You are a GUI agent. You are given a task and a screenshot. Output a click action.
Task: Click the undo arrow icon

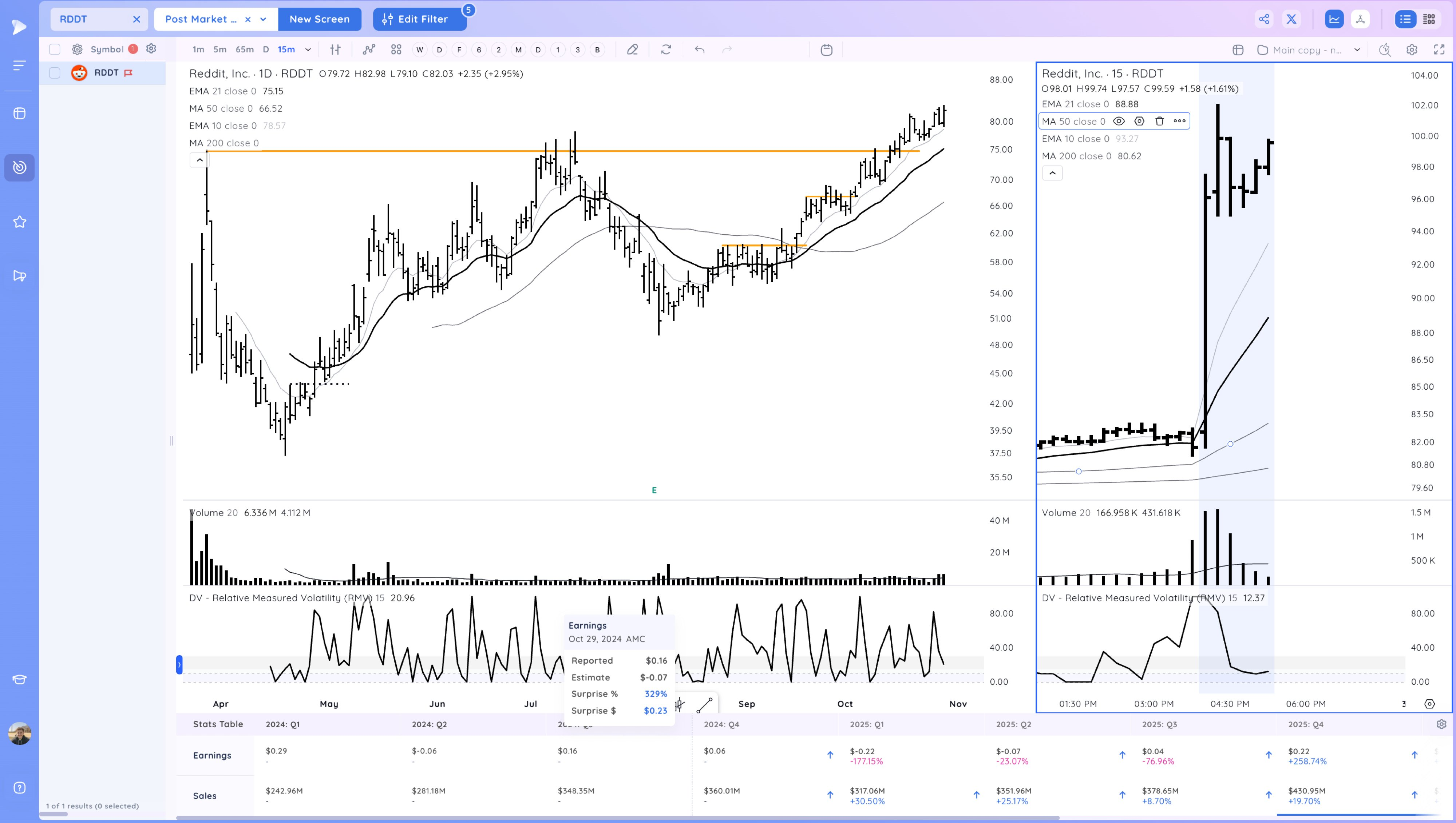pos(700,50)
